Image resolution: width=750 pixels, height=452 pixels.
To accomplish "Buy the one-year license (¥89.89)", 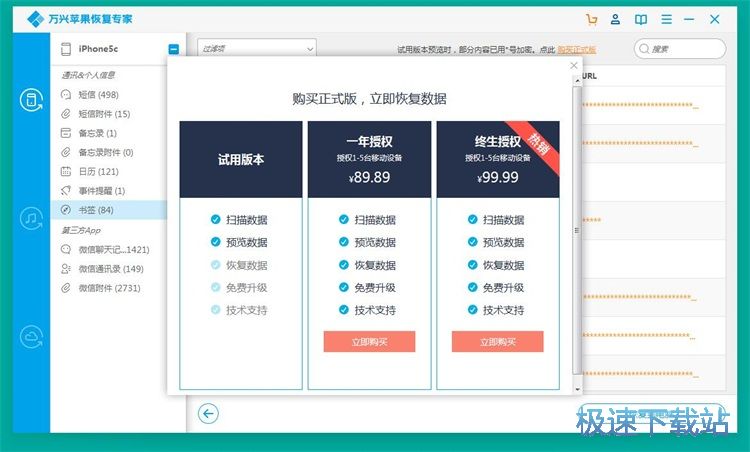I will pyautogui.click(x=369, y=342).
